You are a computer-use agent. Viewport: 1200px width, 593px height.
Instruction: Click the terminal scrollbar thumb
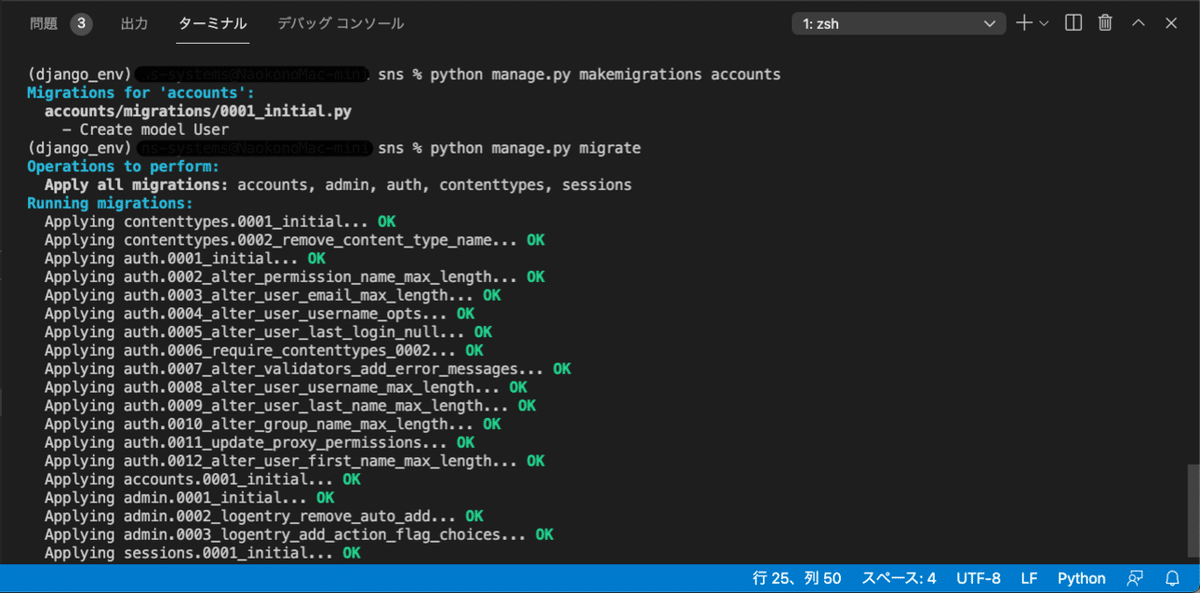coord(1192,510)
